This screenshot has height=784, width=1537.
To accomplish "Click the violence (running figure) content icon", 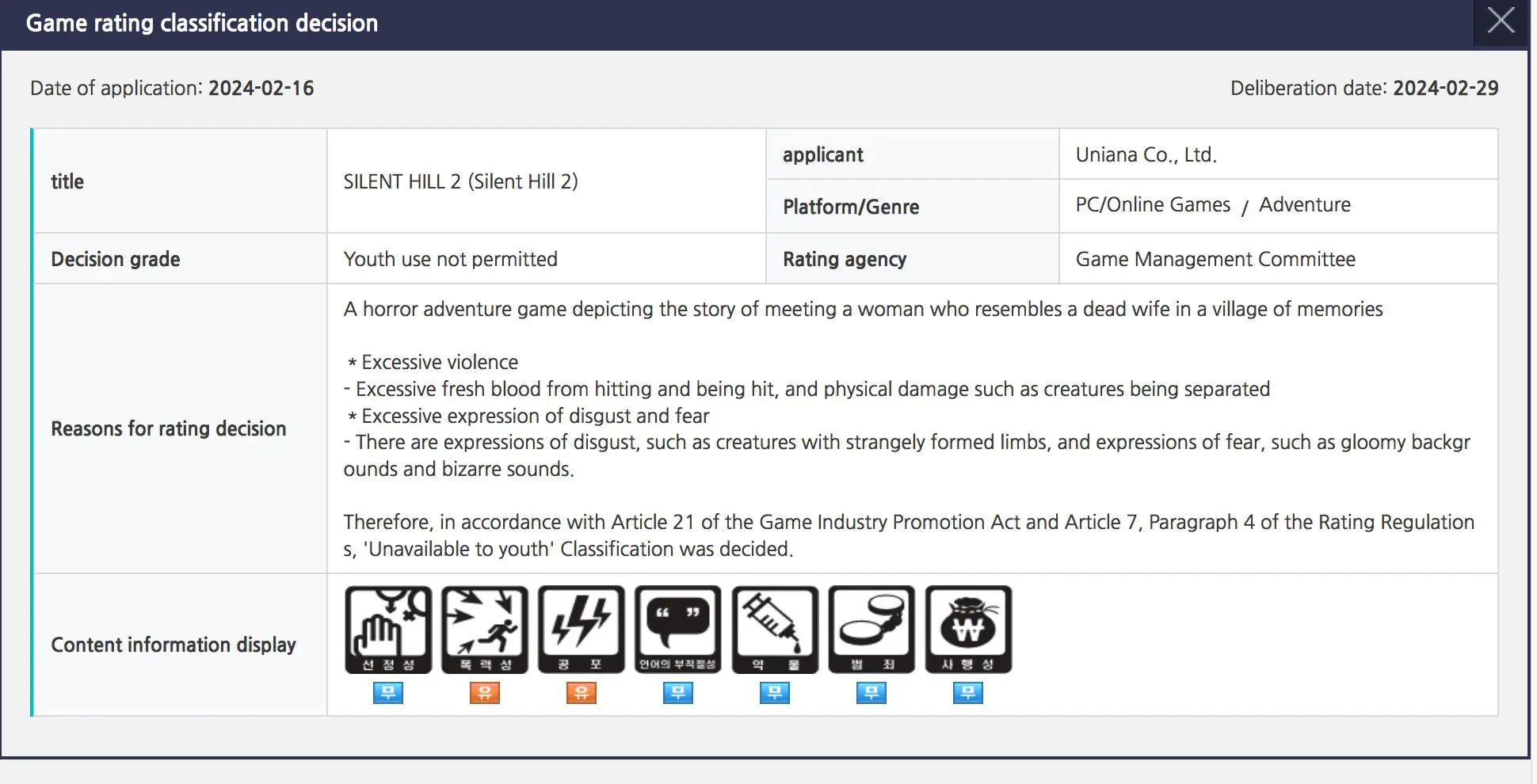I will (485, 630).
